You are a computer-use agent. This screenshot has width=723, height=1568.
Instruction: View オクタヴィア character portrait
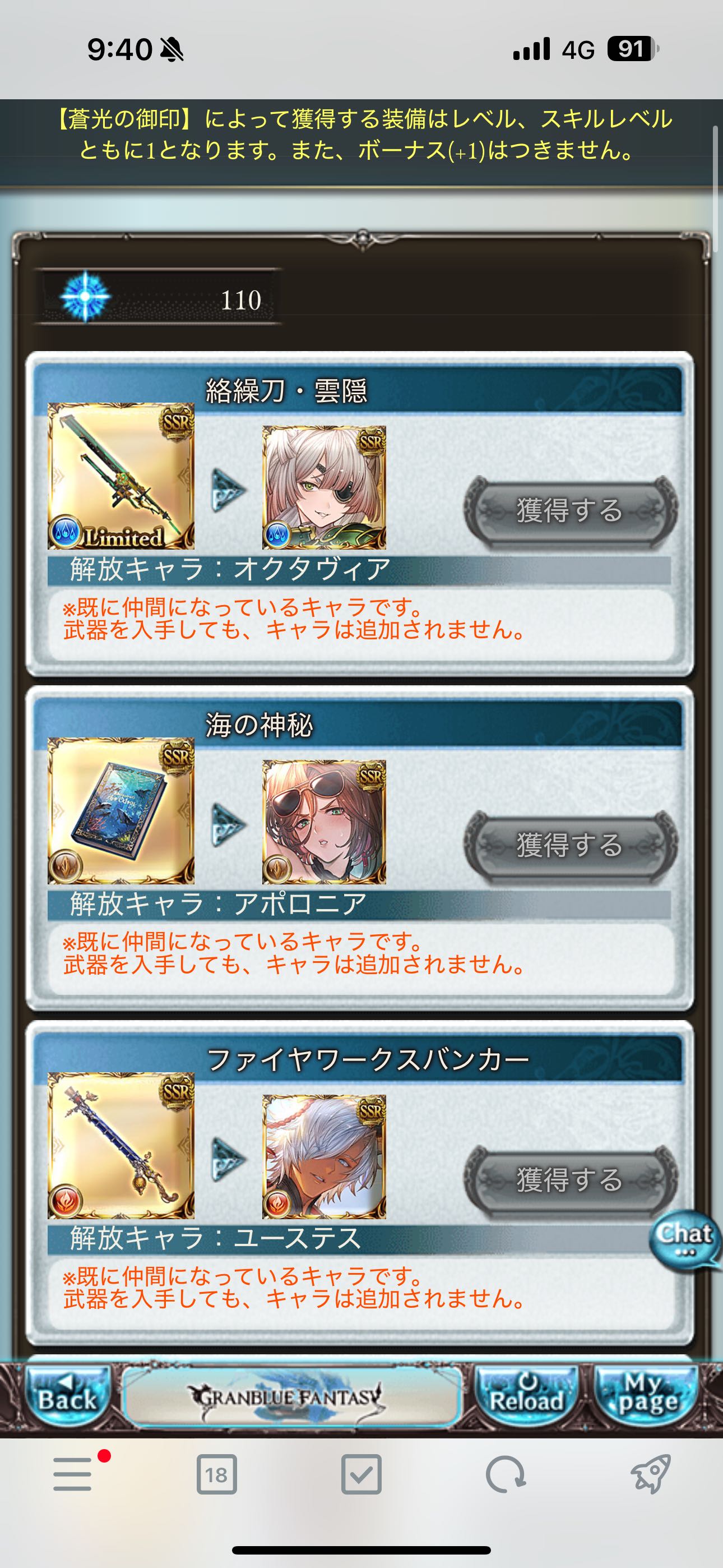coord(324,487)
